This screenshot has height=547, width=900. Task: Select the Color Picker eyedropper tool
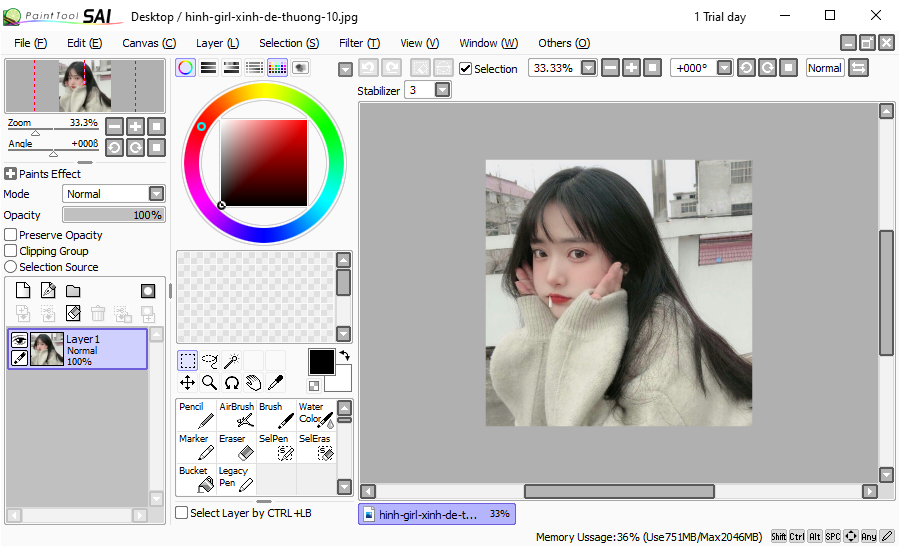275,383
